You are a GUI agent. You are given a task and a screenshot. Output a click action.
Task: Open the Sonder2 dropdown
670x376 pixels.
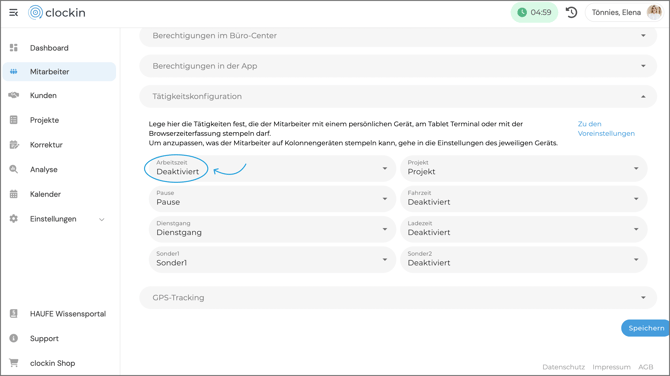click(x=523, y=259)
